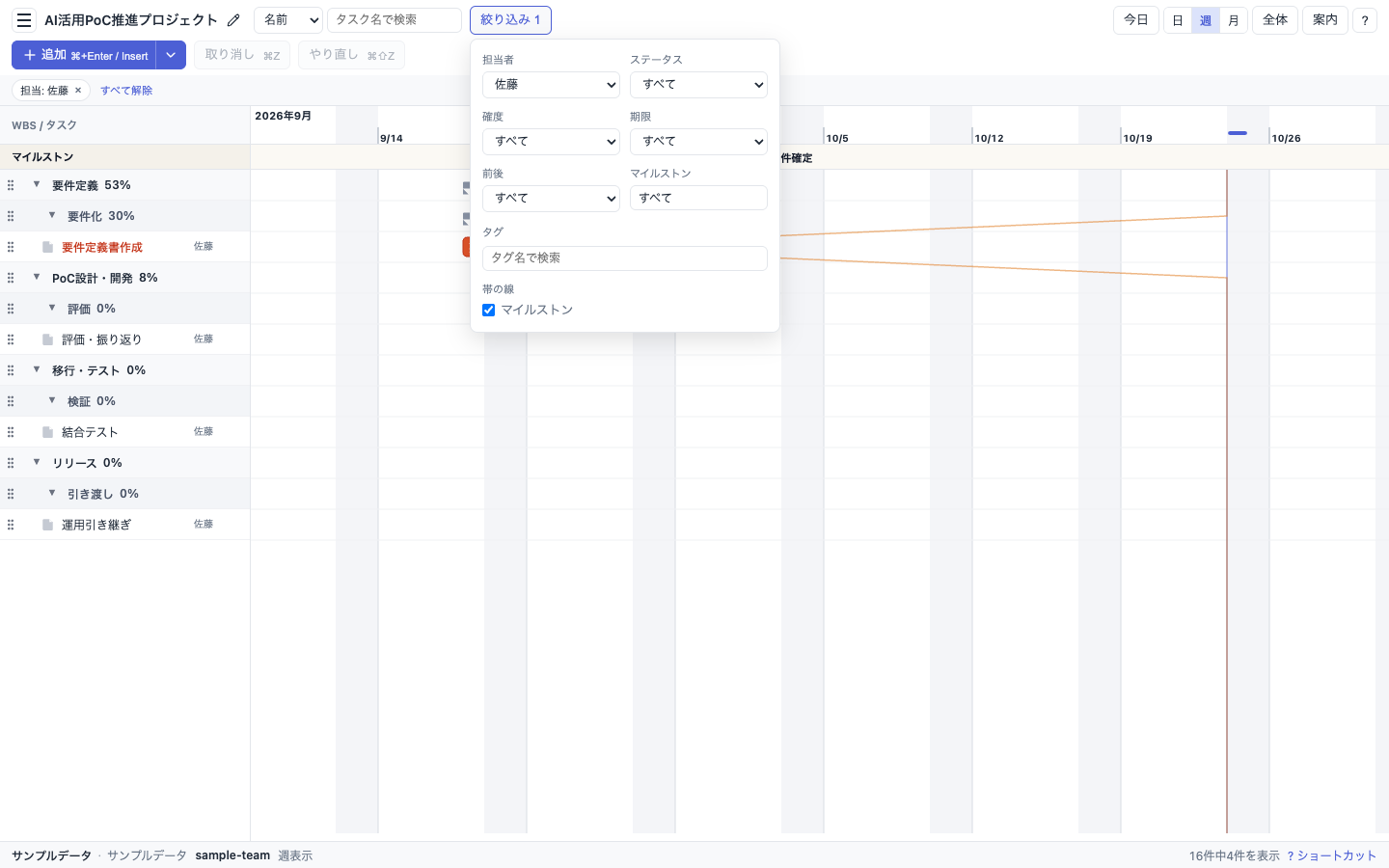This screenshot has height=868, width=1389.
Task: Collapse the 移行・テスト group
Action: (37, 369)
